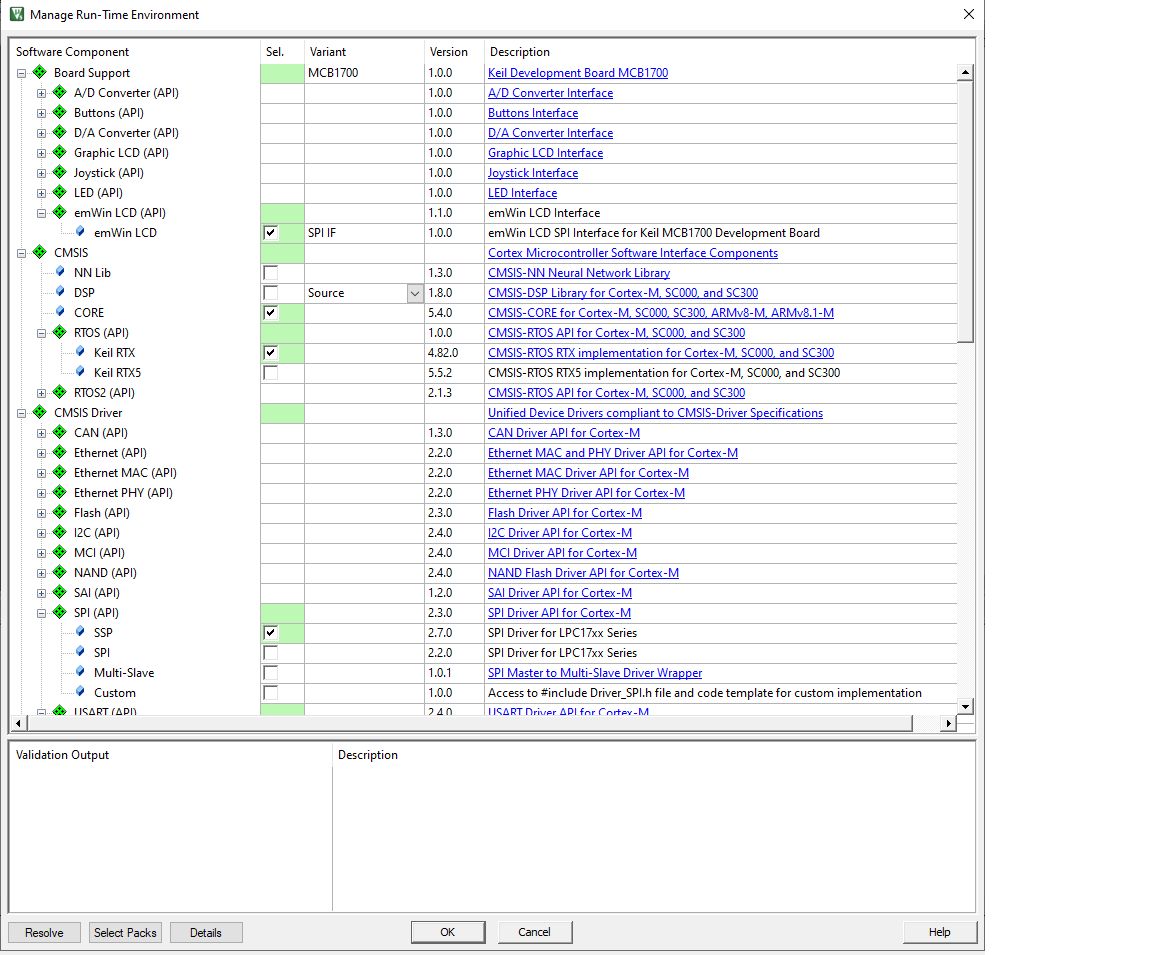Click the blue gem icon beside CORE
The width and height of the screenshot is (1152, 955).
60,311
